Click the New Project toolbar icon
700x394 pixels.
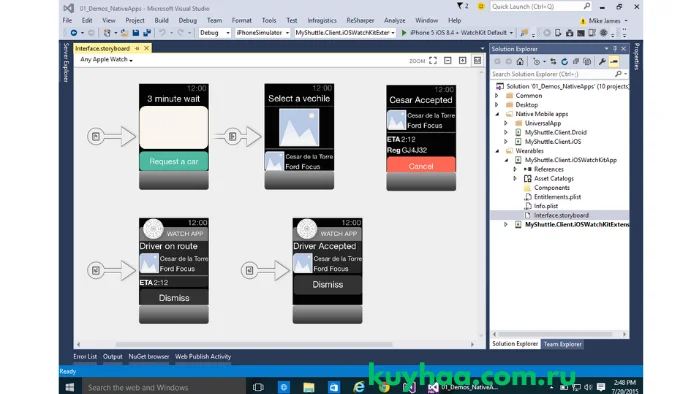click(x=107, y=33)
